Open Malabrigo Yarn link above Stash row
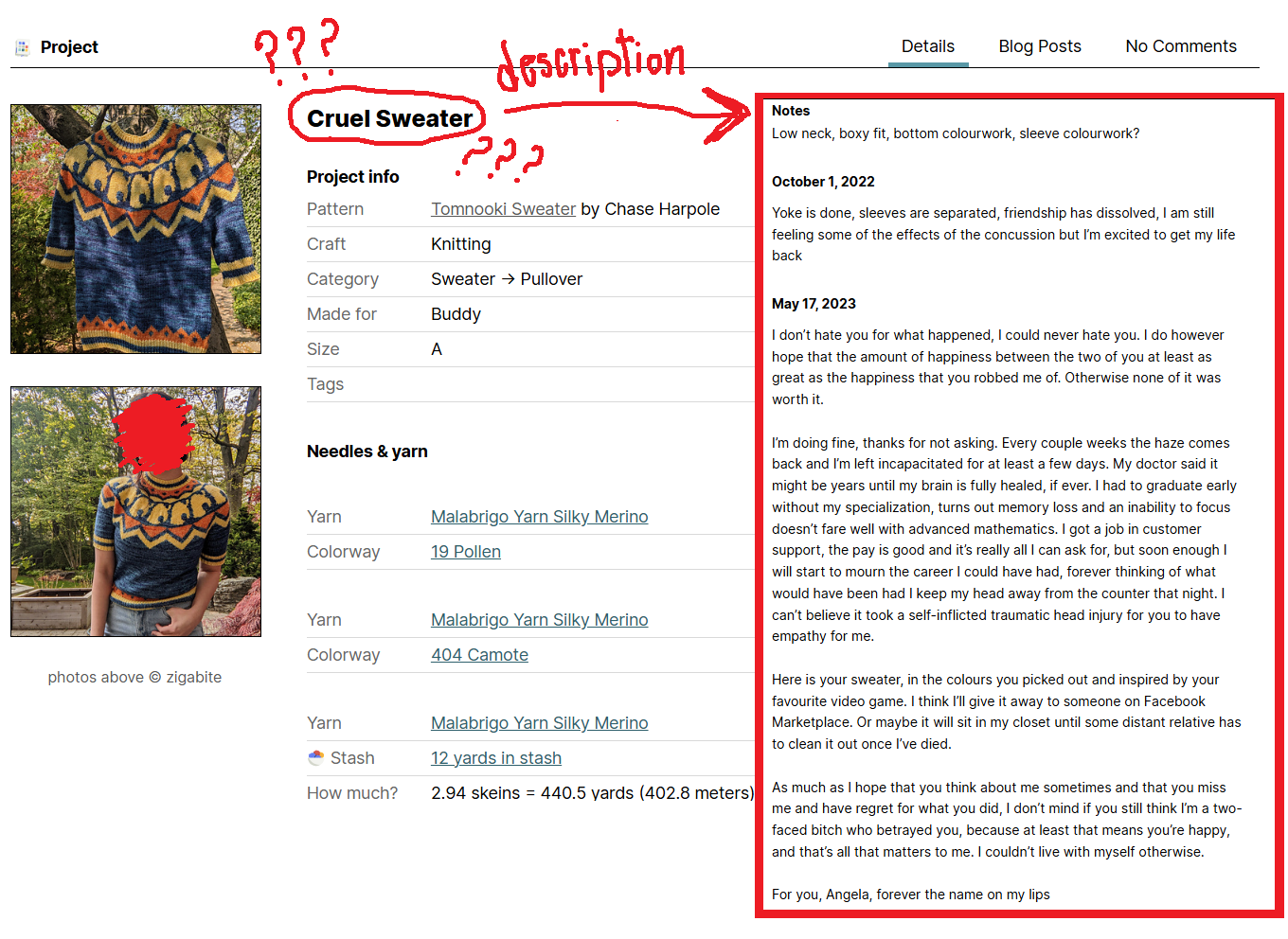Image resolution: width=1288 pixels, height=939 pixels. pyautogui.click(x=540, y=723)
